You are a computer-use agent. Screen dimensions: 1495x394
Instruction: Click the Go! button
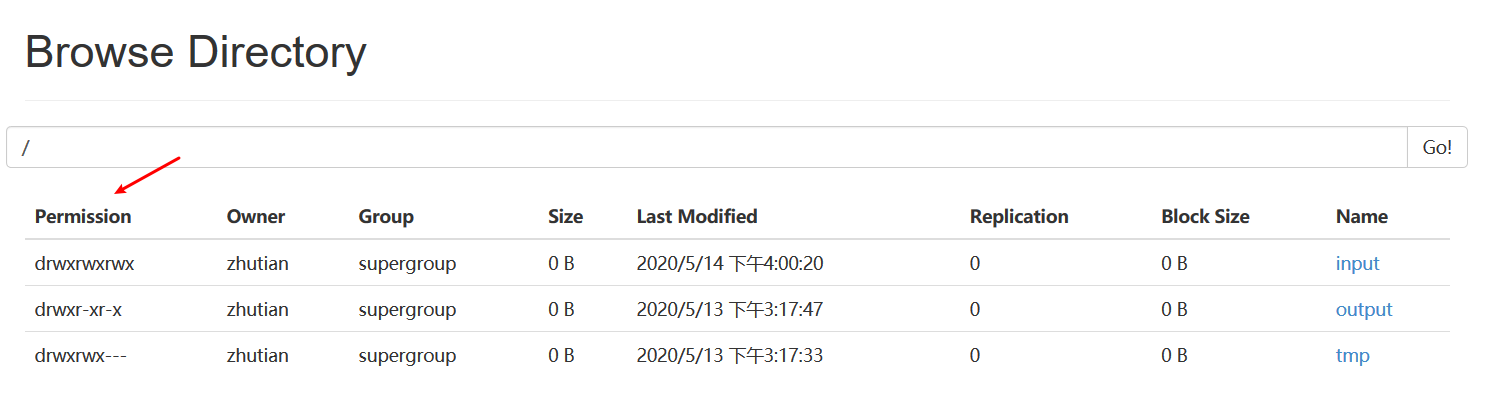[x=1437, y=147]
